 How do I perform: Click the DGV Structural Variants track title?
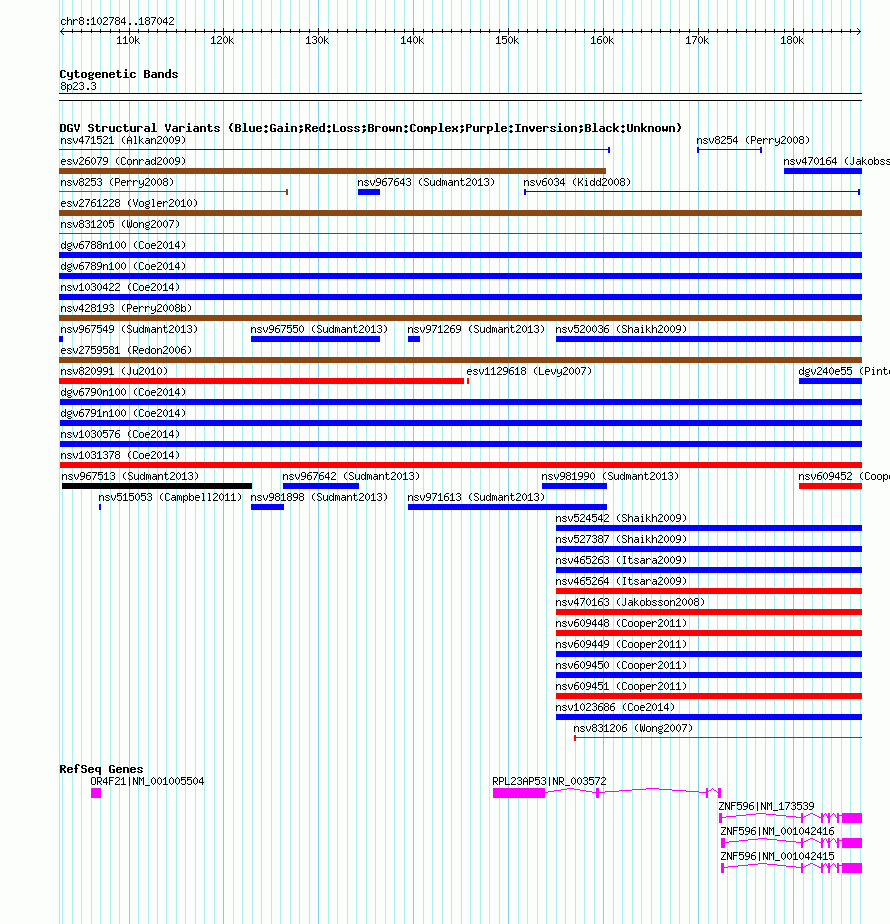(x=371, y=128)
